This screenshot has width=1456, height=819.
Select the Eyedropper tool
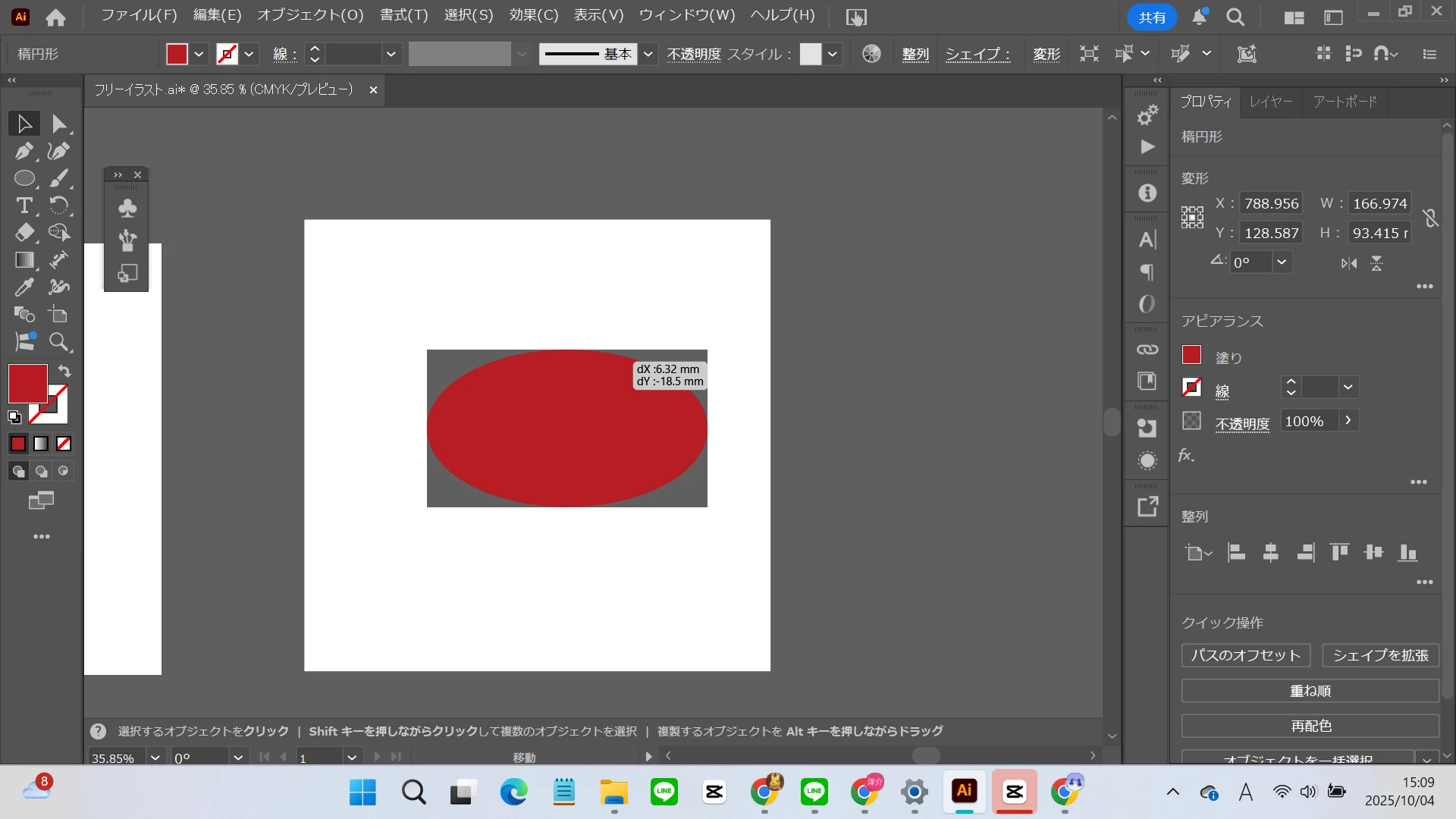point(24,287)
